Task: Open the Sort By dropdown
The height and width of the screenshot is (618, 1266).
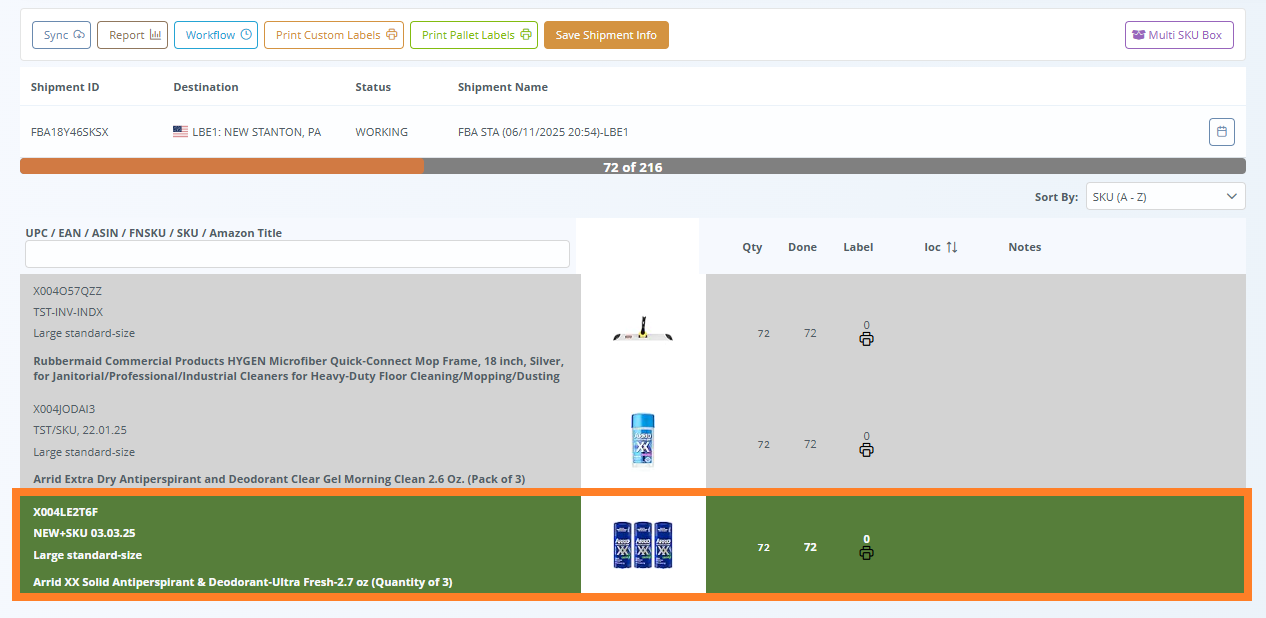Action: pyautogui.click(x=1164, y=196)
